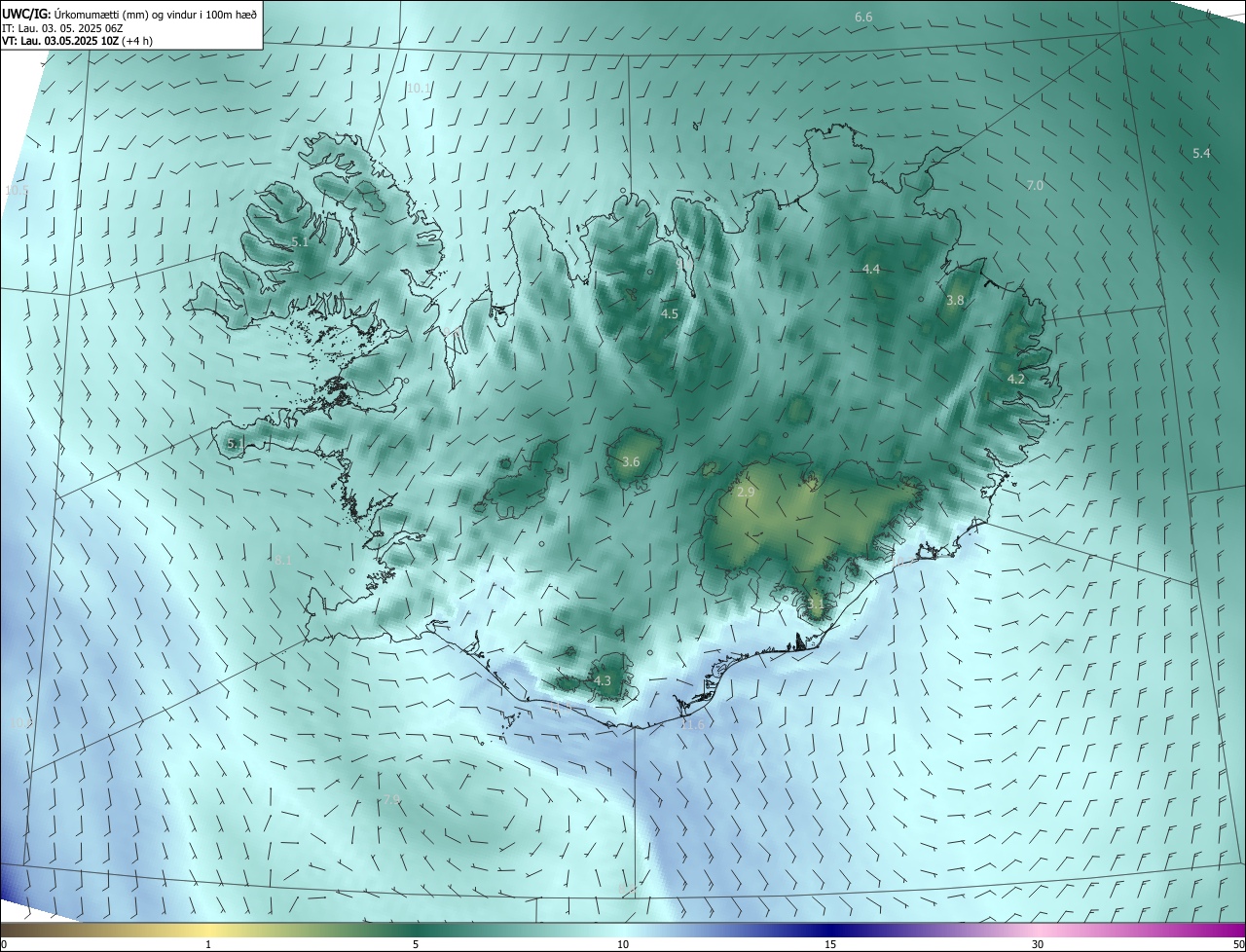Select the 4.4 value in northeast Iceland

(x=871, y=269)
